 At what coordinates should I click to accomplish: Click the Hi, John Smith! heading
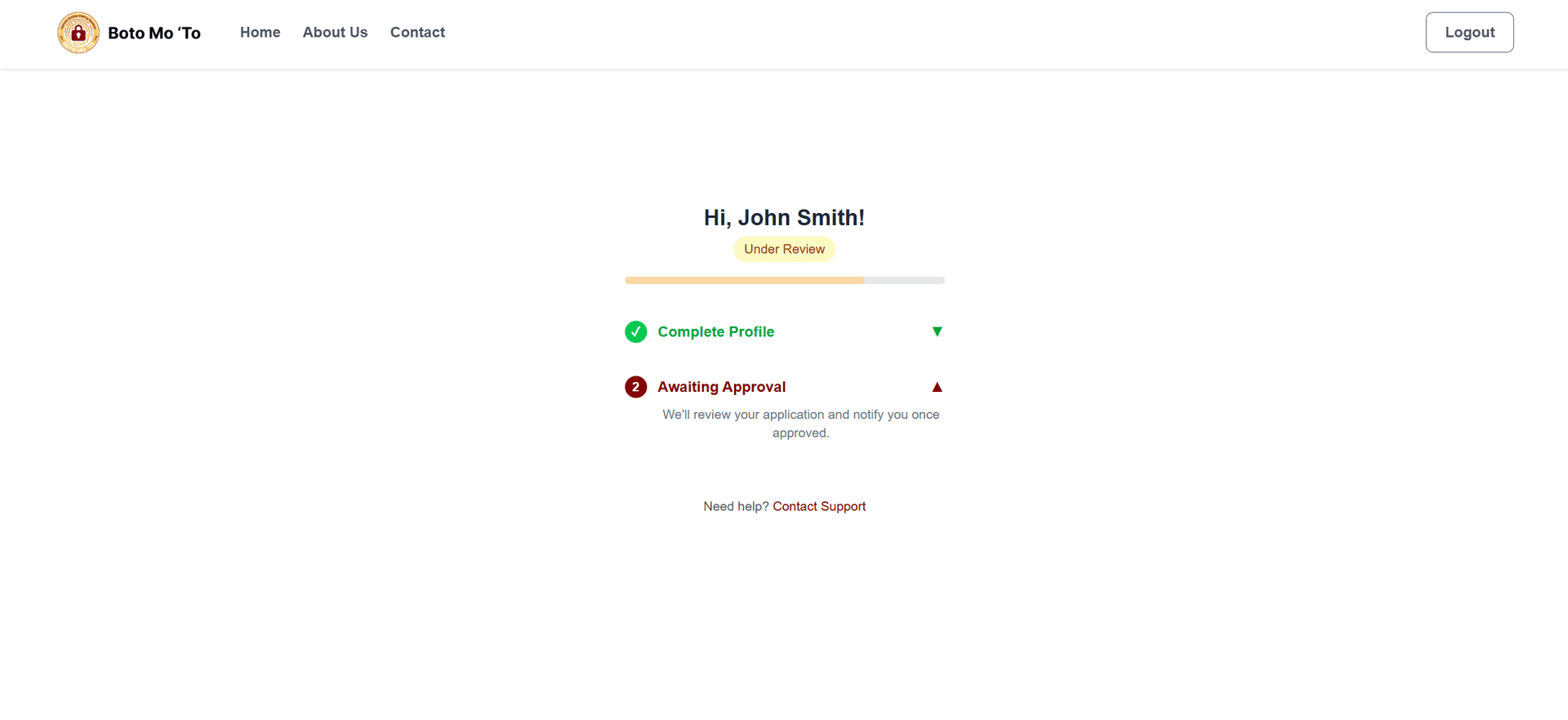[784, 218]
